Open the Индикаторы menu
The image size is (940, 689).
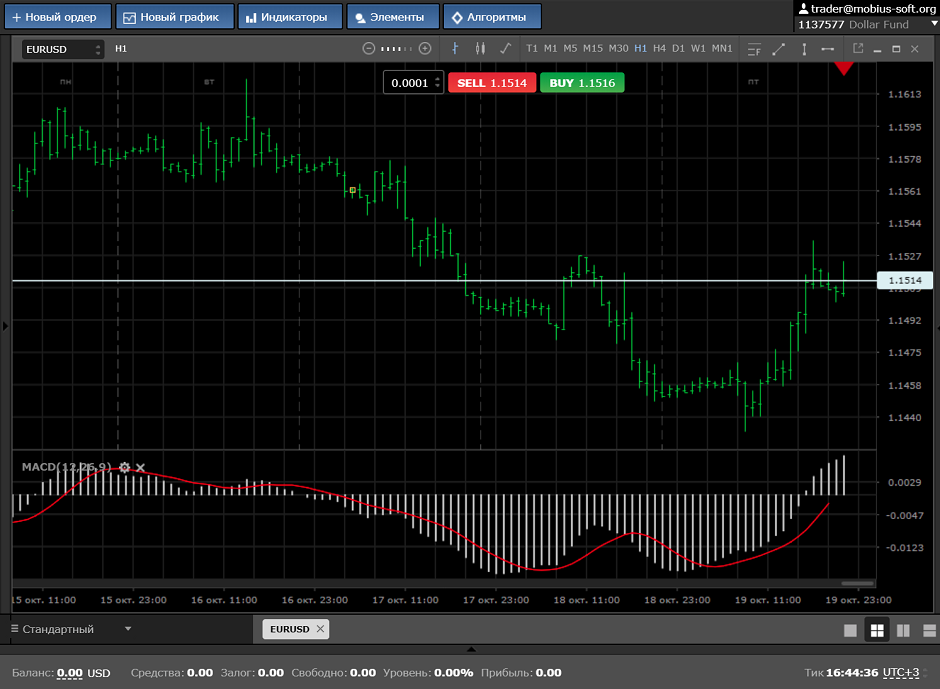(x=290, y=17)
